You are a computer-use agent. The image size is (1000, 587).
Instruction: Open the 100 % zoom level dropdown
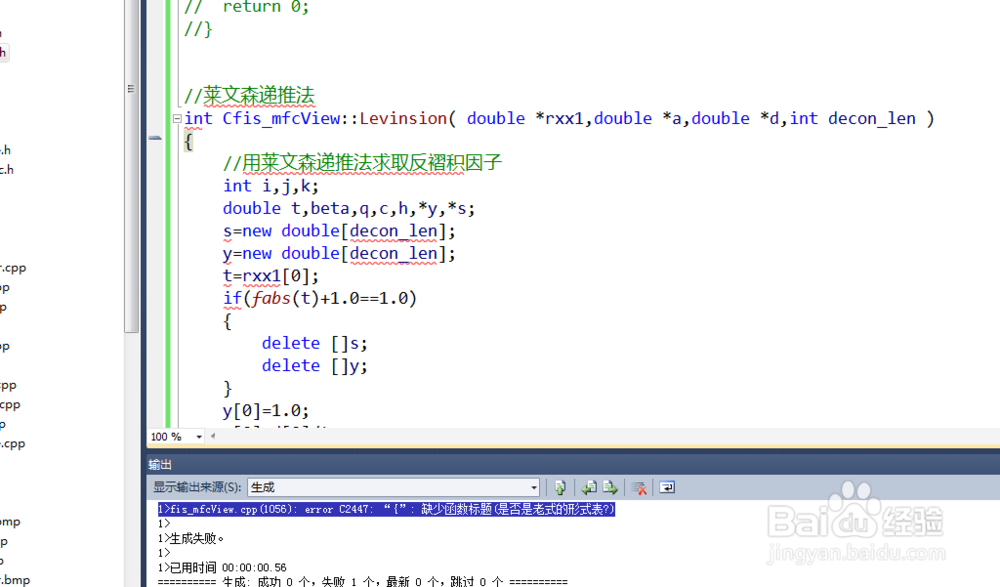(x=199, y=437)
